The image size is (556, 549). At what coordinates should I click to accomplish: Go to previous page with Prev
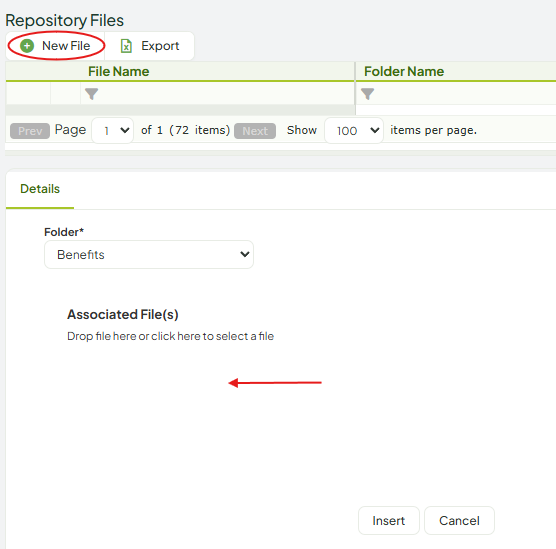[30, 131]
